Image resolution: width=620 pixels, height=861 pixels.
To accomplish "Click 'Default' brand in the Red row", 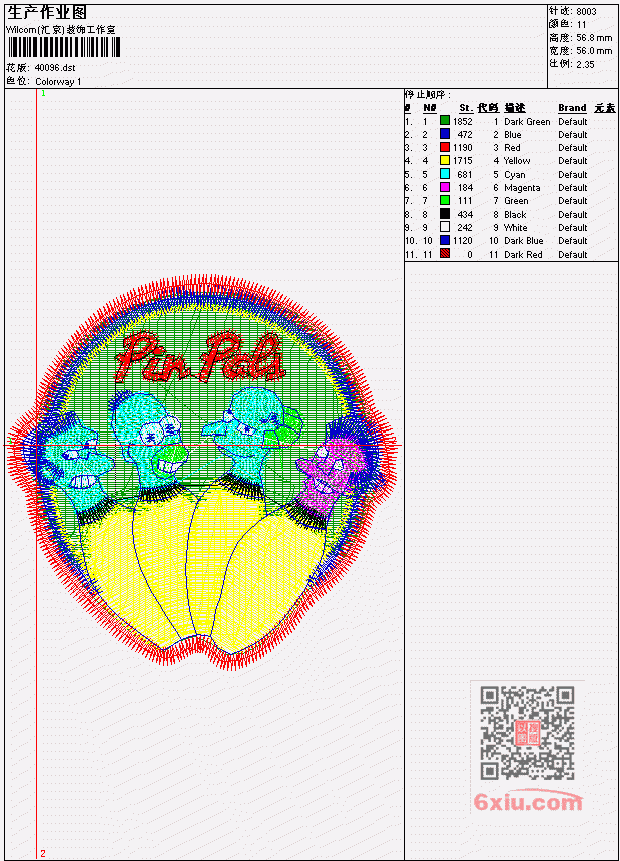I will pyautogui.click(x=573, y=148).
